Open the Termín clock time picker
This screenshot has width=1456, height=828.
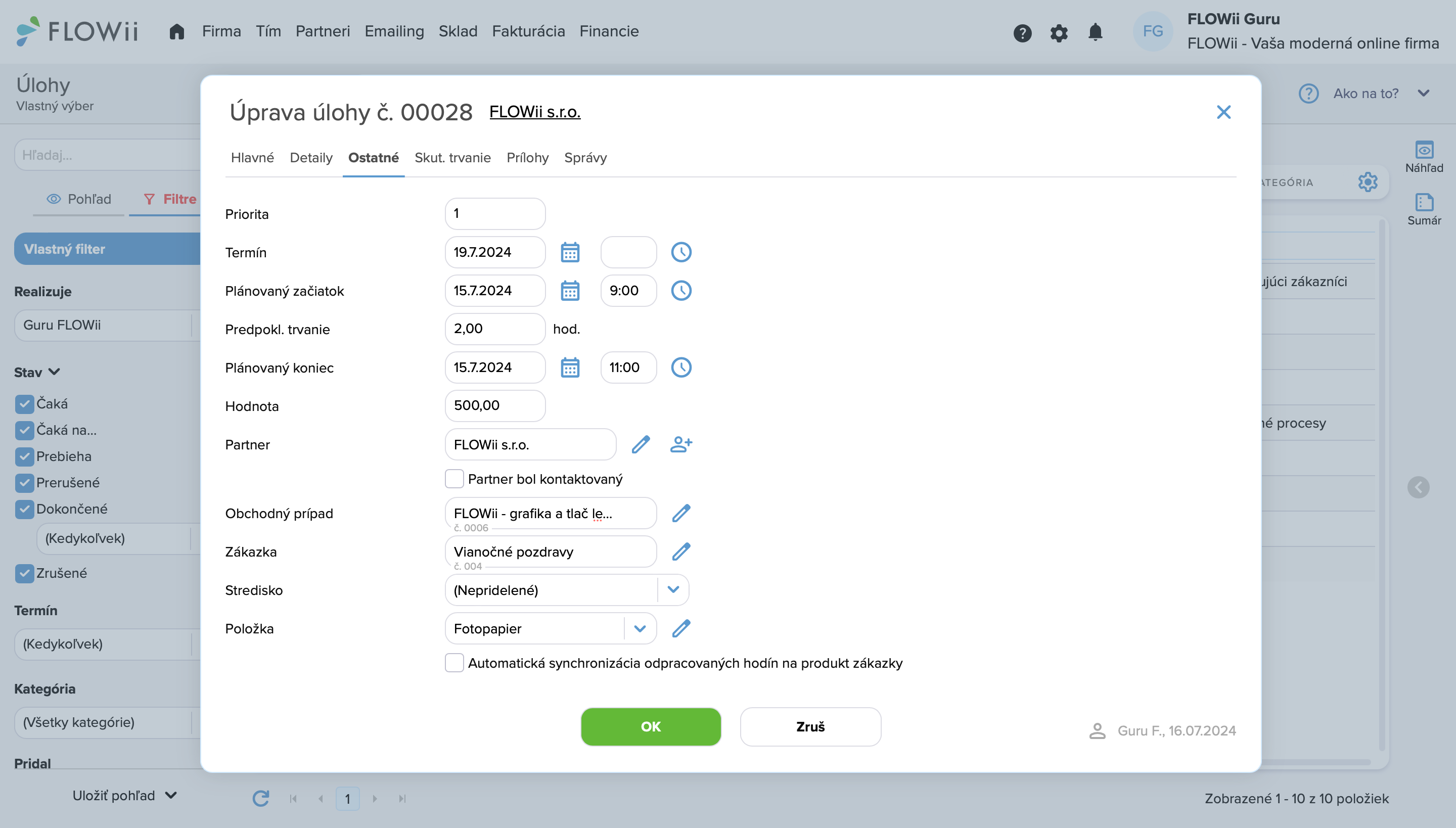tap(681, 252)
